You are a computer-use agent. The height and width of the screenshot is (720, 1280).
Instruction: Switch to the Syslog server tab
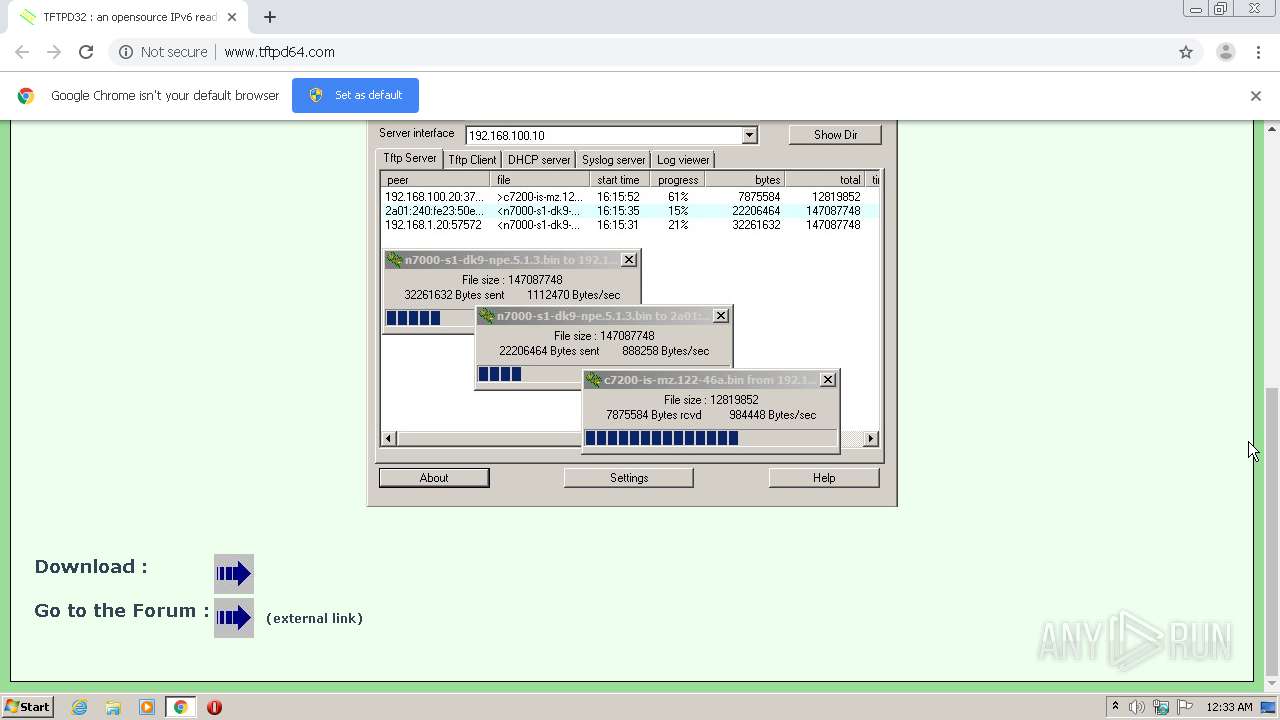[614, 160]
